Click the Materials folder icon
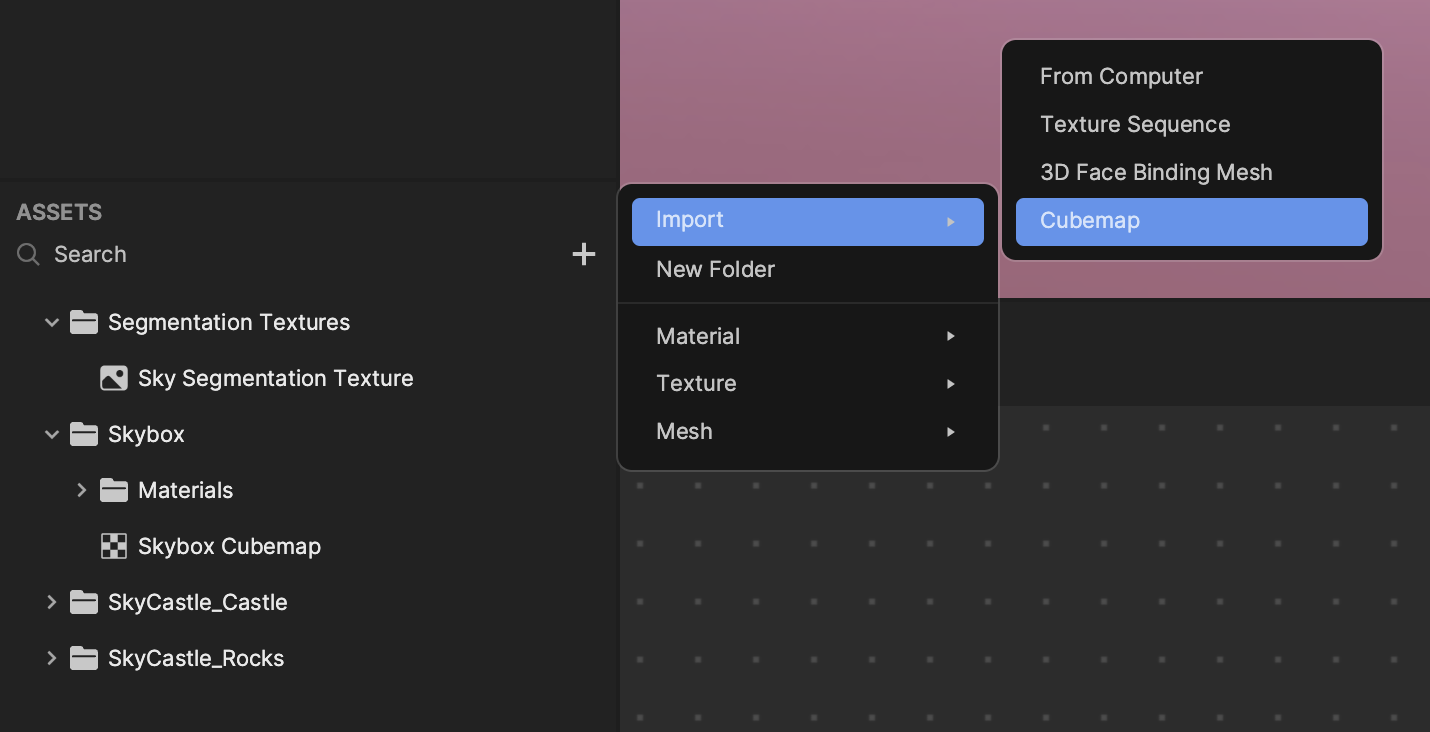The image size is (1430, 732). click(114, 490)
